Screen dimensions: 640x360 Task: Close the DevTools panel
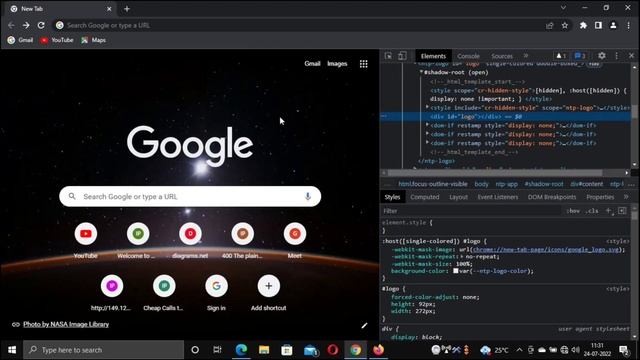coord(631,56)
